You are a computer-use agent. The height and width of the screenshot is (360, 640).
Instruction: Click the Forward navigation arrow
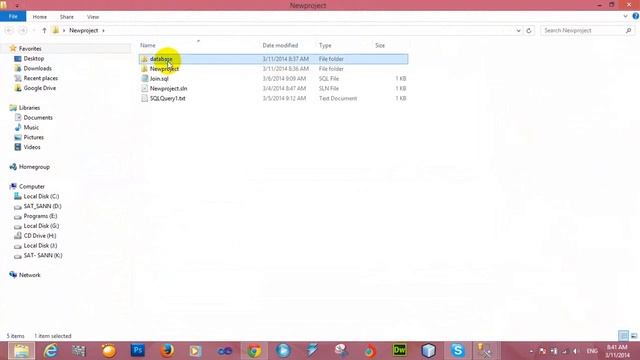pos(23,31)
